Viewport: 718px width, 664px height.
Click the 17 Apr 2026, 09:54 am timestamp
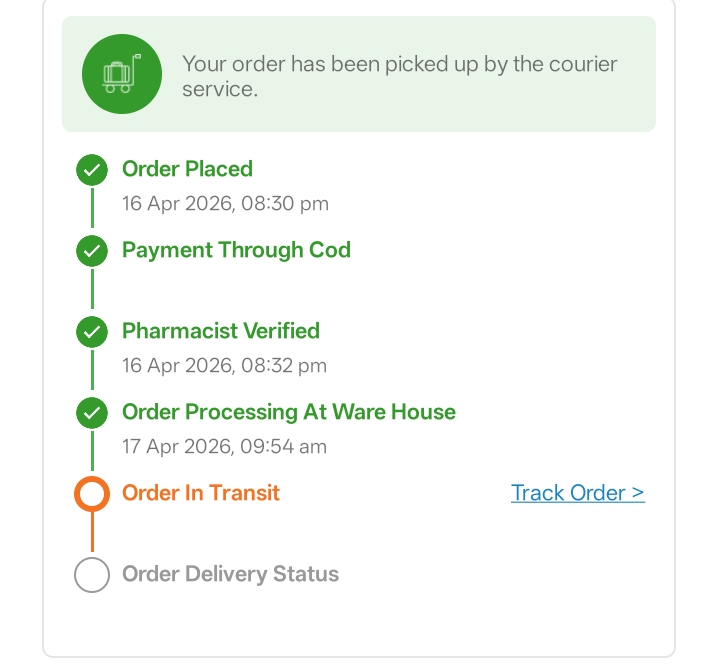[224, 446]
